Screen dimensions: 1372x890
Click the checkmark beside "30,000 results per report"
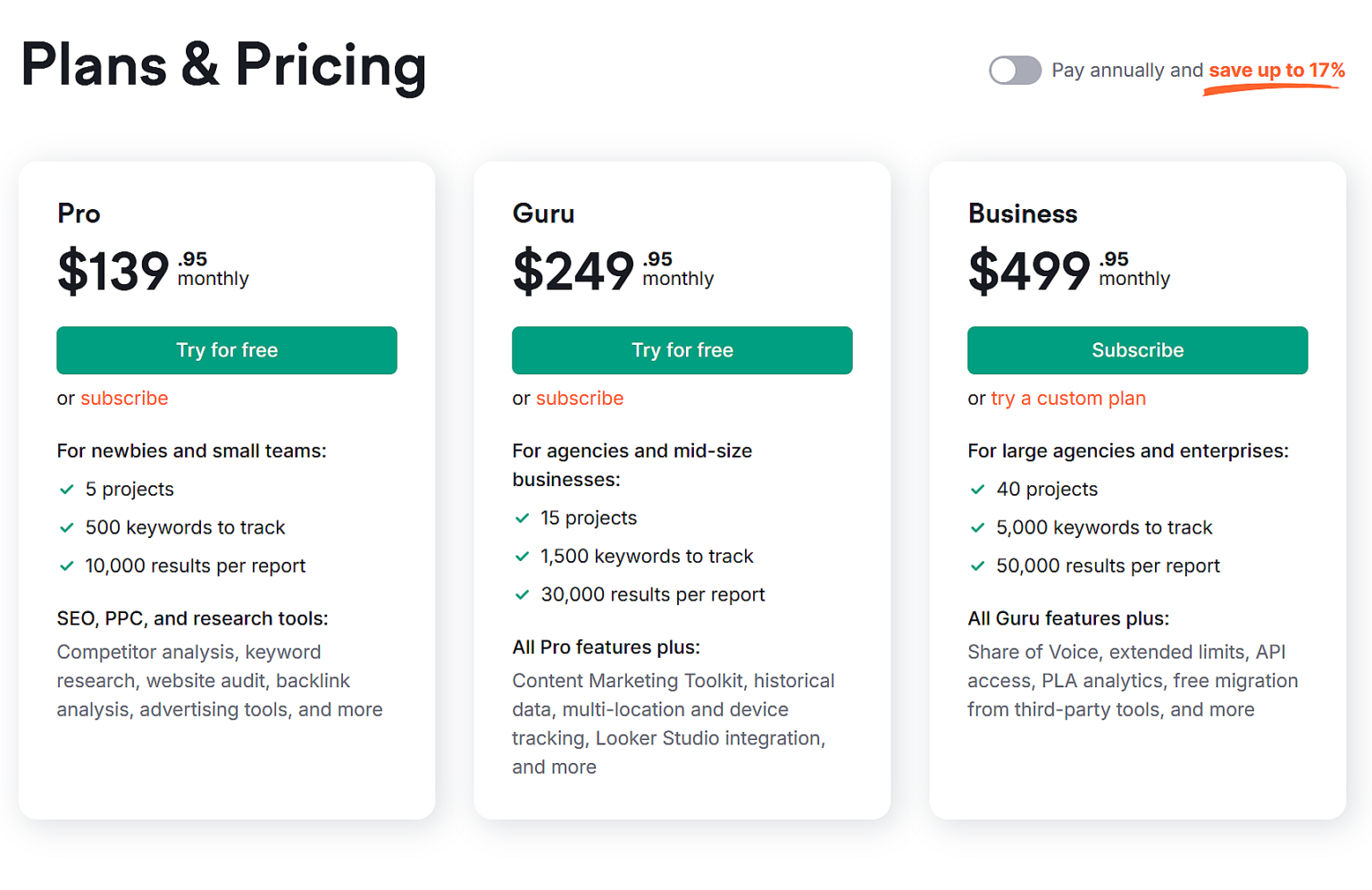(x=523, y=594)
